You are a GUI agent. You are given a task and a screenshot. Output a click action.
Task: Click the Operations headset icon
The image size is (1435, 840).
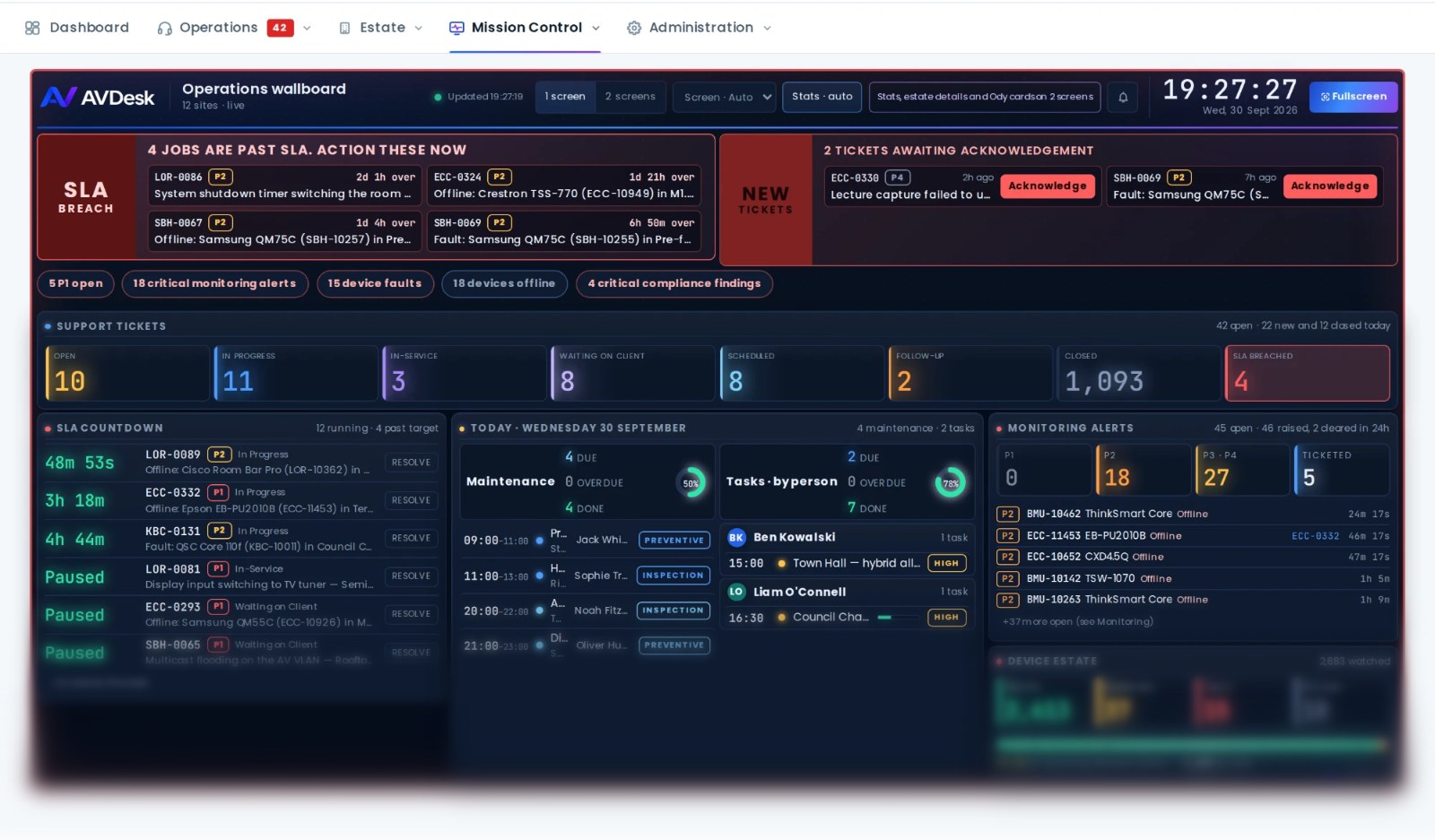pos(164,28)
